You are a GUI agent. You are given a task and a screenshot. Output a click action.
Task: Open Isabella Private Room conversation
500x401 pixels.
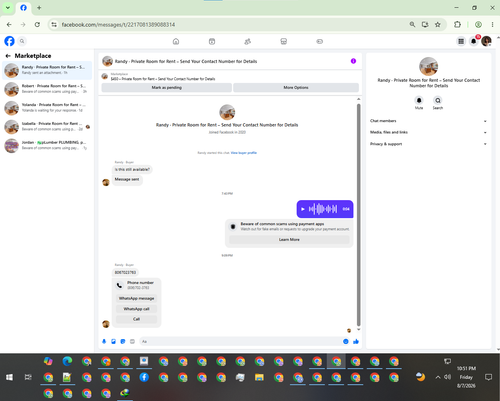click(x=47, y=126)
